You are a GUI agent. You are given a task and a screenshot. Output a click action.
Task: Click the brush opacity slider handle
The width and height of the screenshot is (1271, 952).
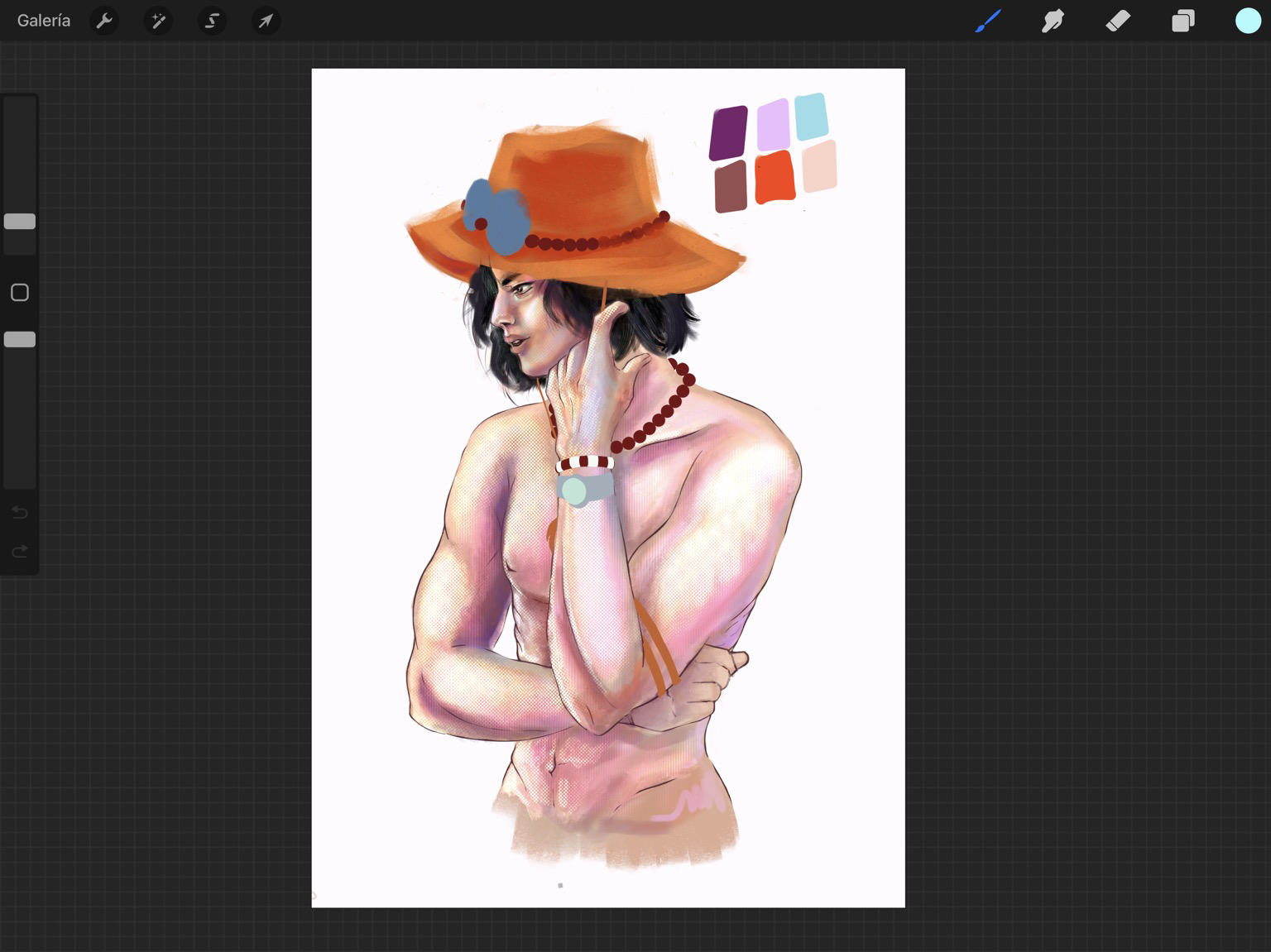pos(20,339)
